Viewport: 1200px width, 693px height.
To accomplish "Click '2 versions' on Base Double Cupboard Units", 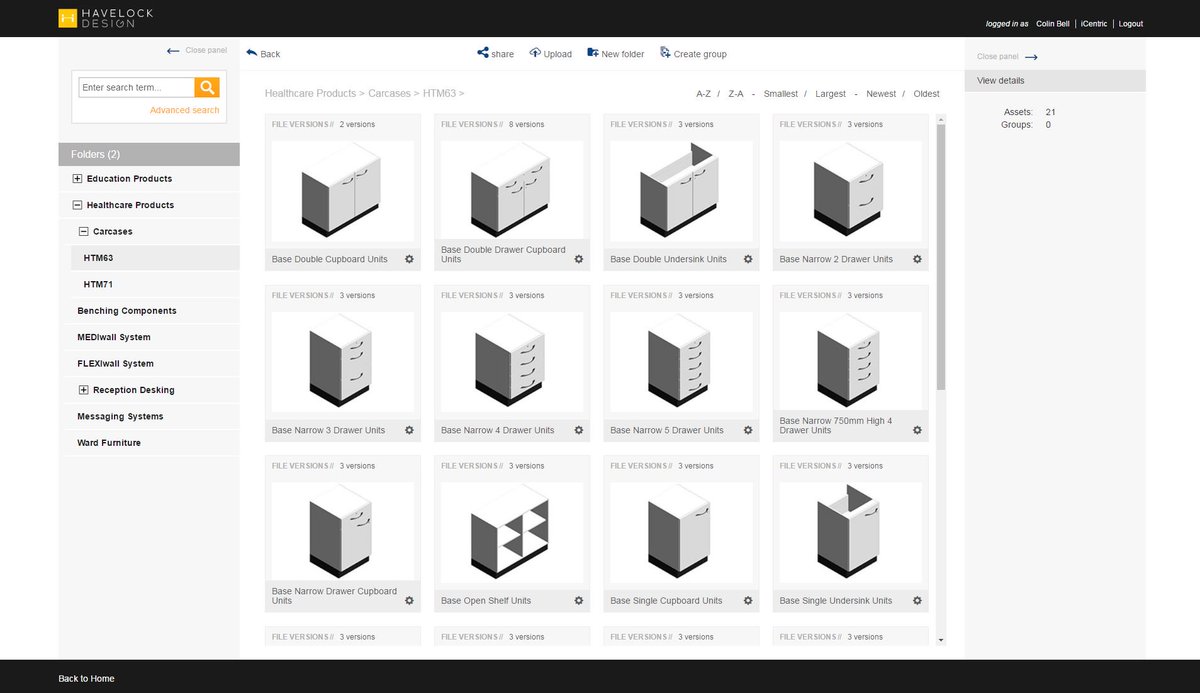I will pyautogui.click(x=357, y=125).
